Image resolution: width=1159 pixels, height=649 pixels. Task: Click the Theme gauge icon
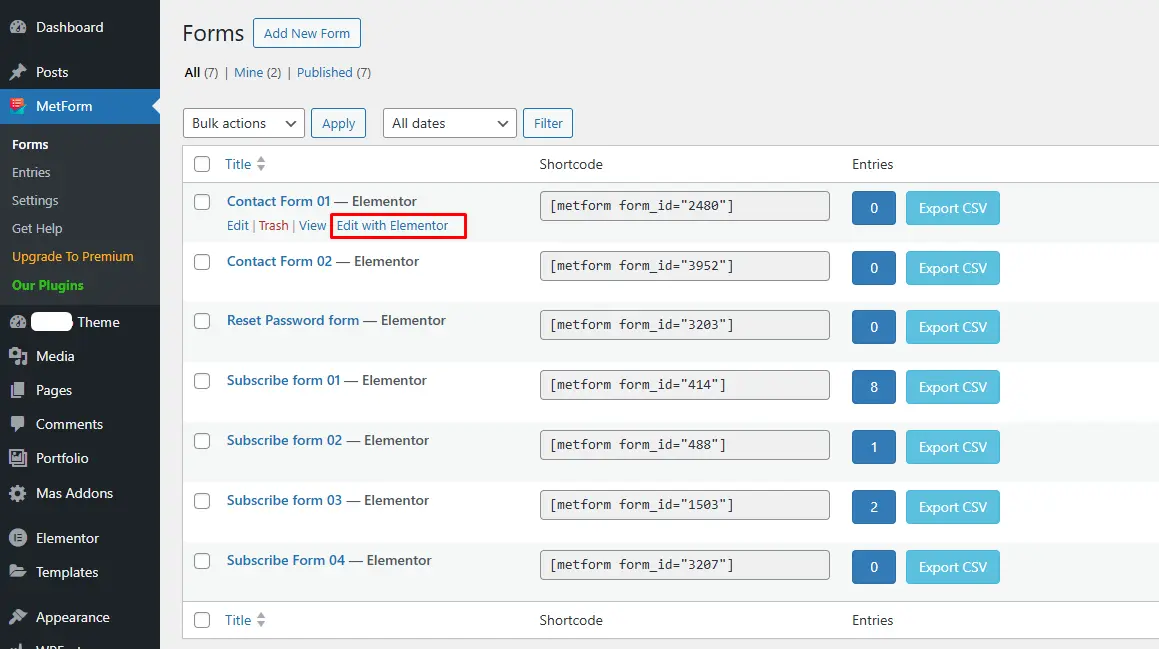[18, 322]
